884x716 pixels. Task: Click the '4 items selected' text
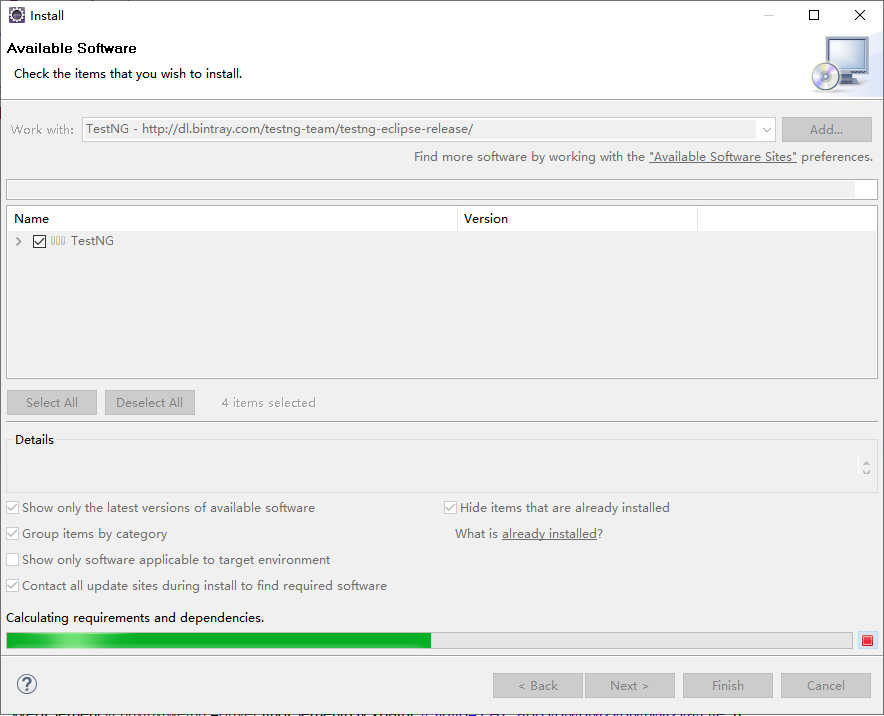[x=268, y=403]
